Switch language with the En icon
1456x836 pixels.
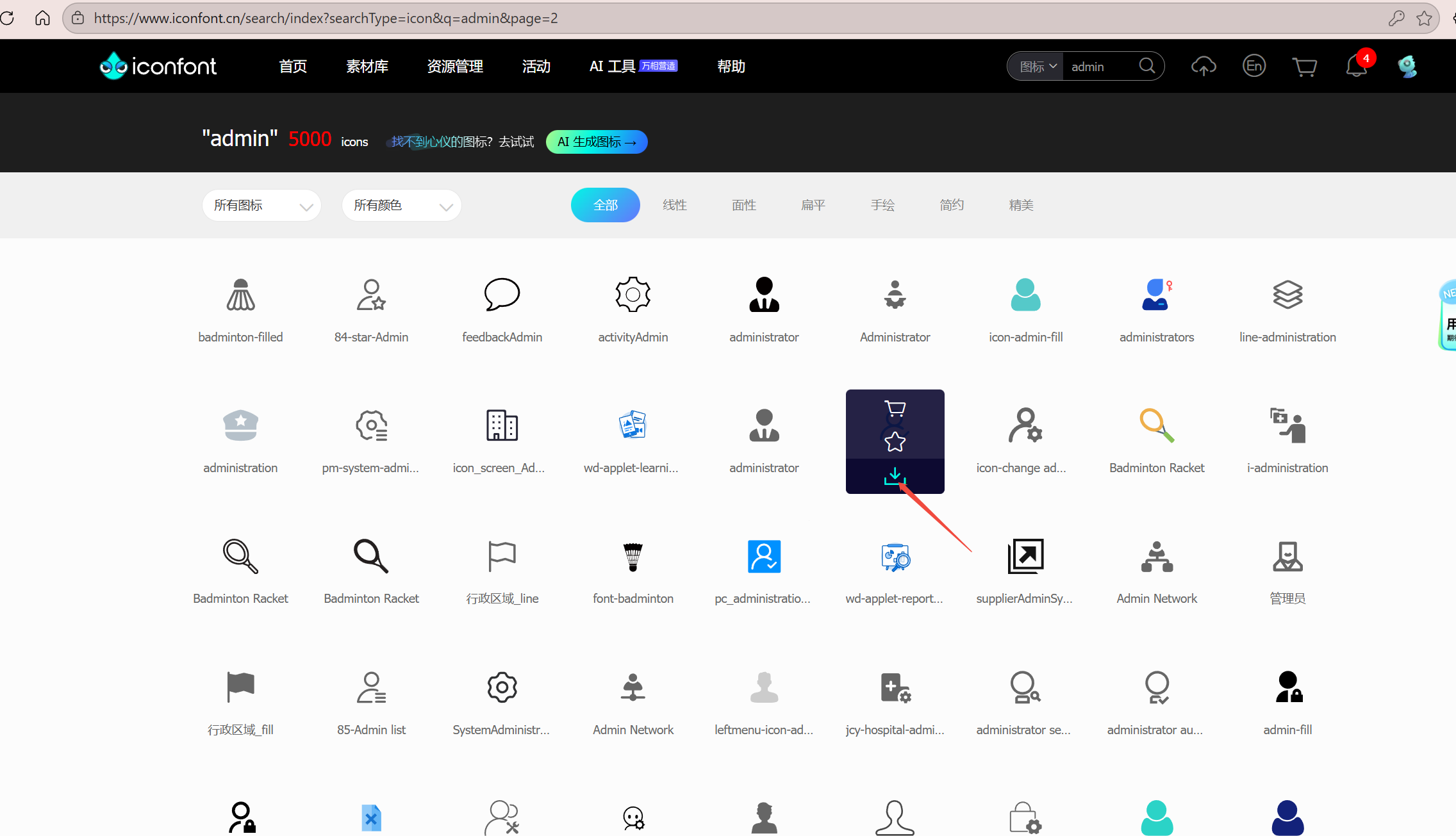click(x=1253, y=66)
